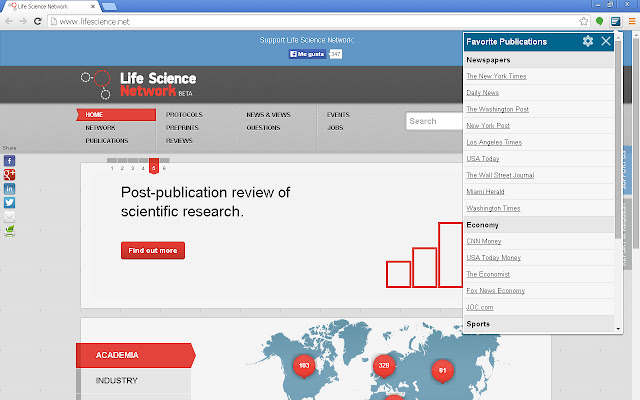Click the panel scrollbar down arrow

pos(618,329)
